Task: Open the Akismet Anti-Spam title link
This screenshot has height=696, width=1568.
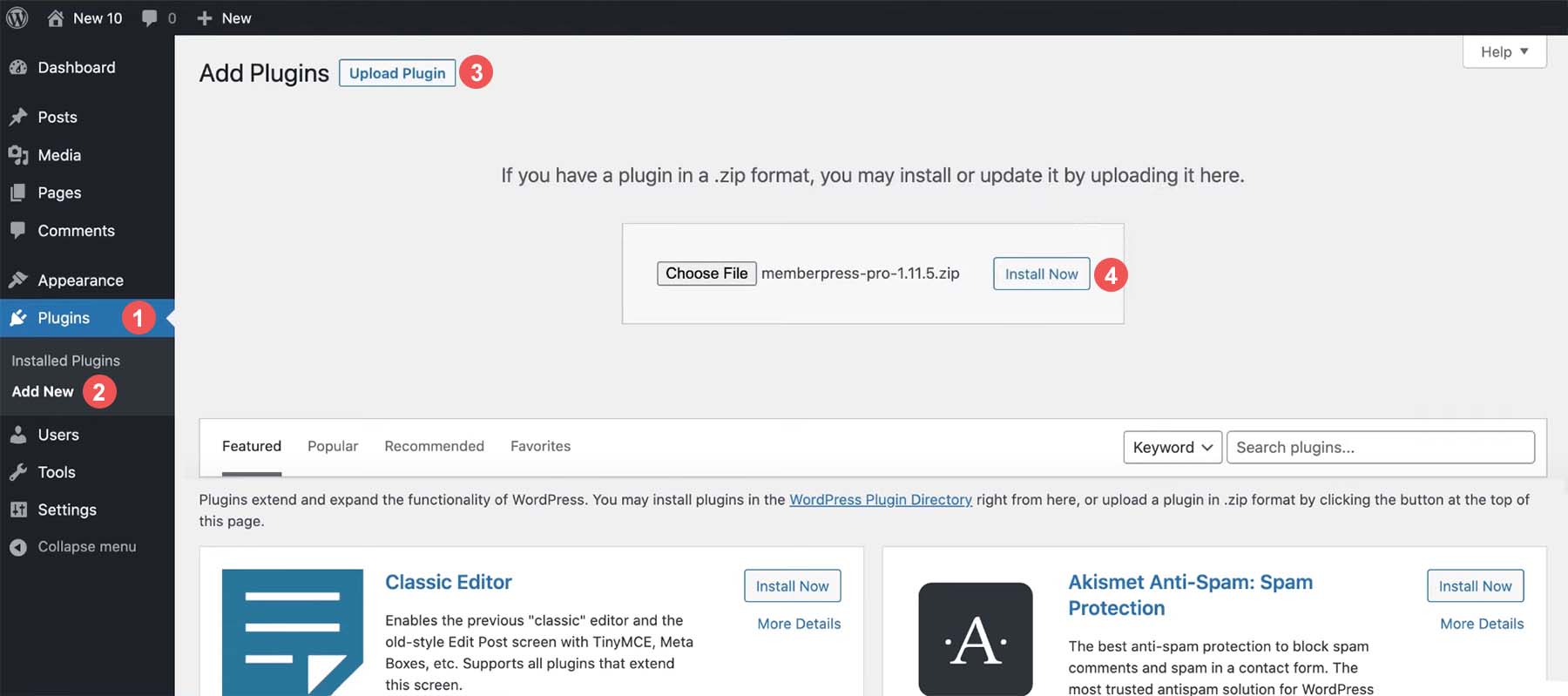Action: click(1190, 595)
